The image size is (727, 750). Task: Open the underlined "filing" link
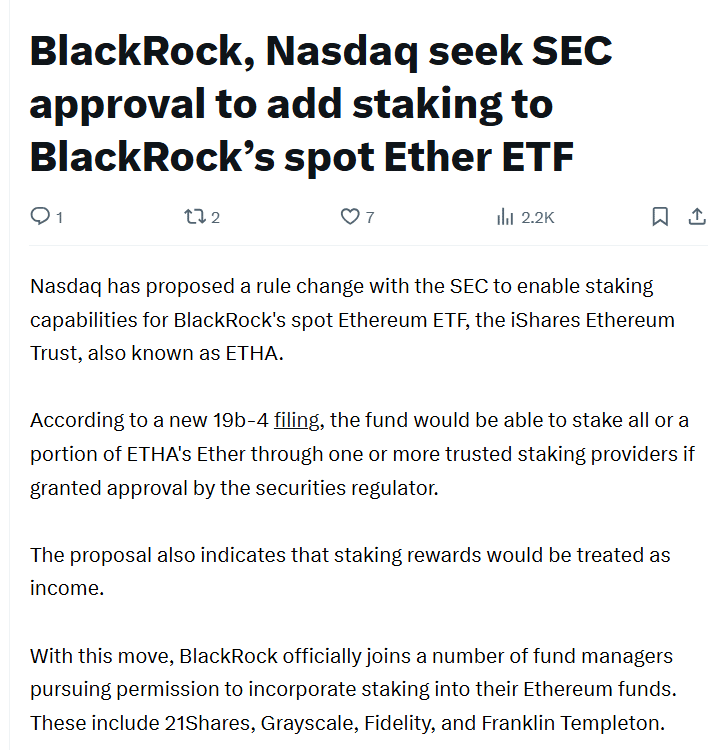(296, 420)
